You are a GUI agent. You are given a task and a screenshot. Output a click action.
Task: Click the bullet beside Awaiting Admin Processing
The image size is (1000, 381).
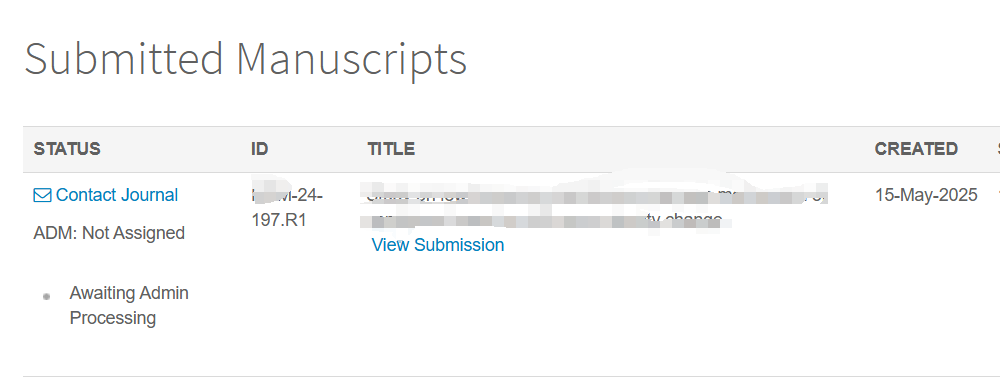pyautogui.click(x=46, y=296)
